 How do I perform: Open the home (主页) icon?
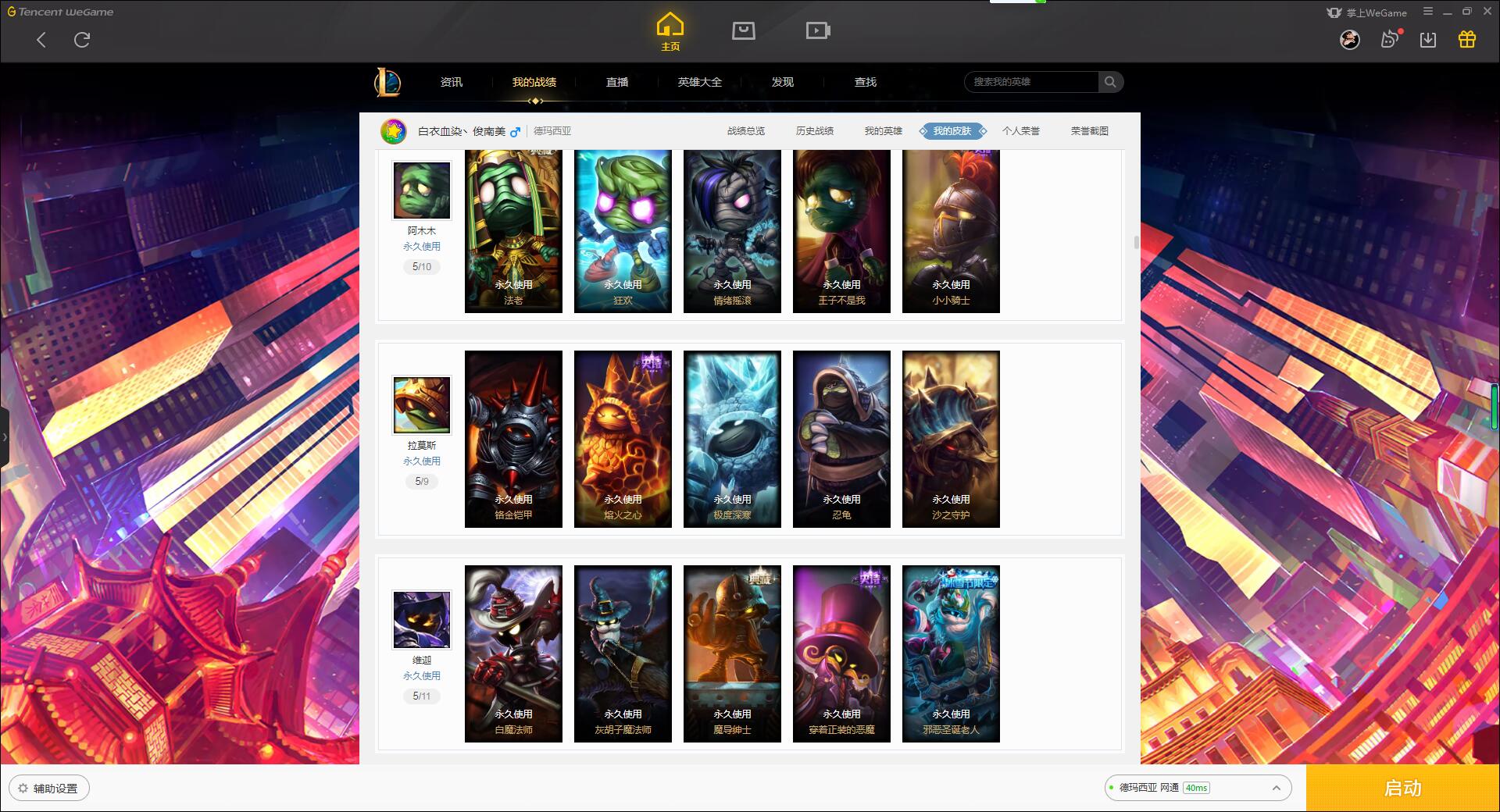[x=670, y=32]
